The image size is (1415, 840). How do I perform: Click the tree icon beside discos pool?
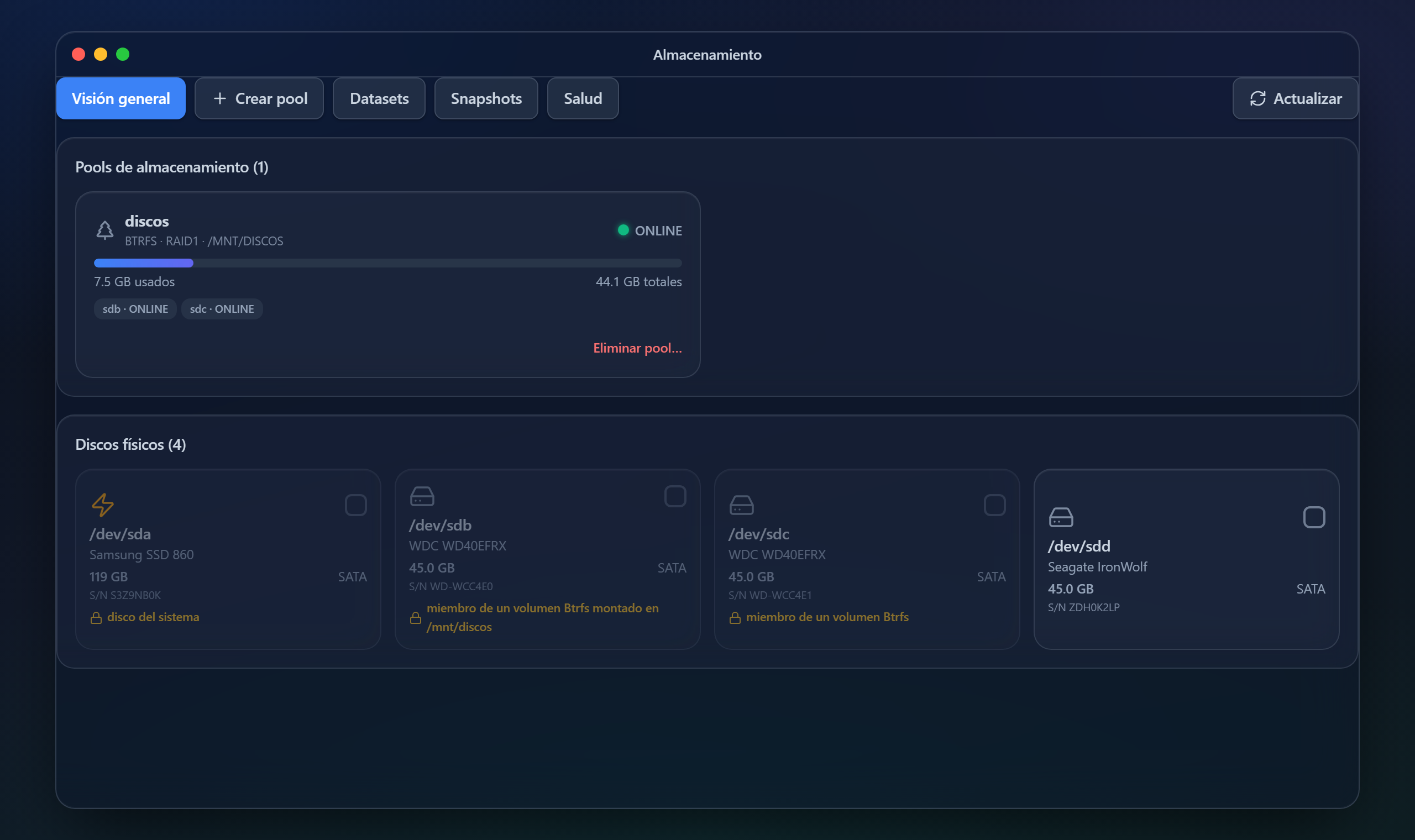[104, 230]
